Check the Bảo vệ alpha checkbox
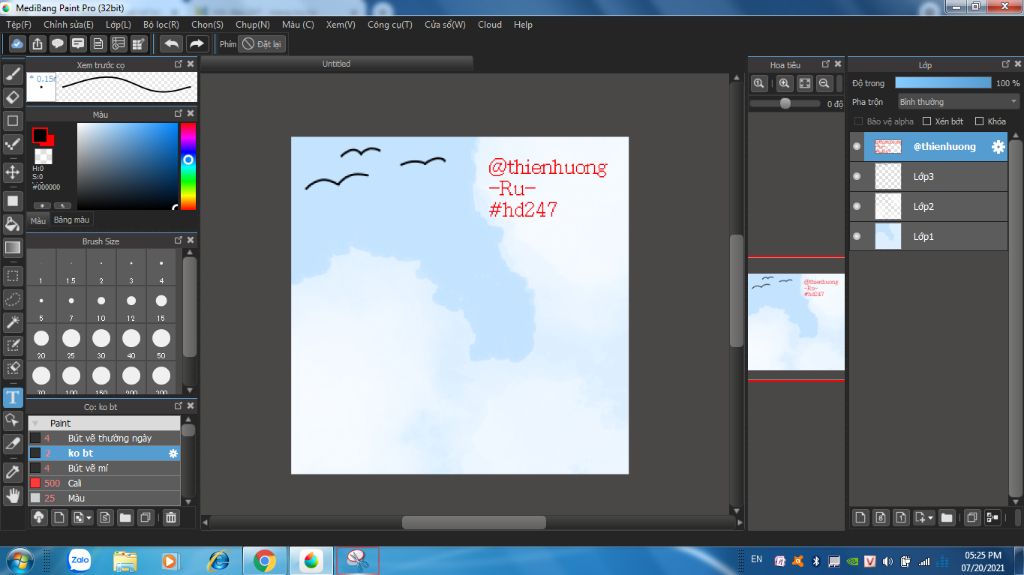Image resolution: width=1024 pixels, height=575 pixels. point(859,122)
